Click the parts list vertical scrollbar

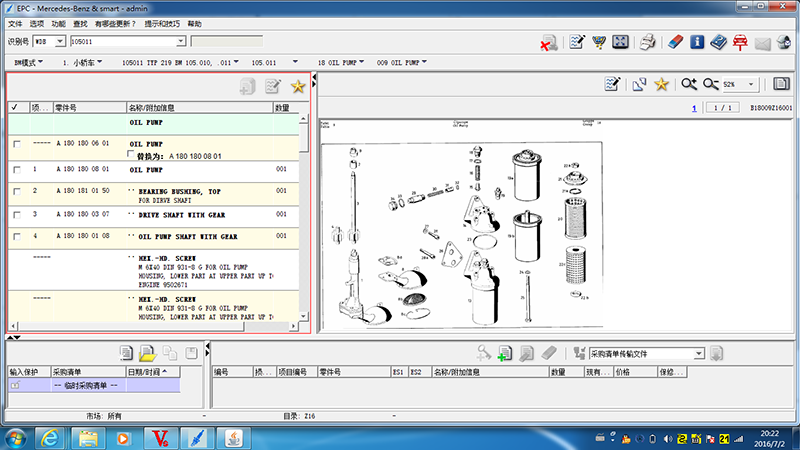(x=304, y=218)
